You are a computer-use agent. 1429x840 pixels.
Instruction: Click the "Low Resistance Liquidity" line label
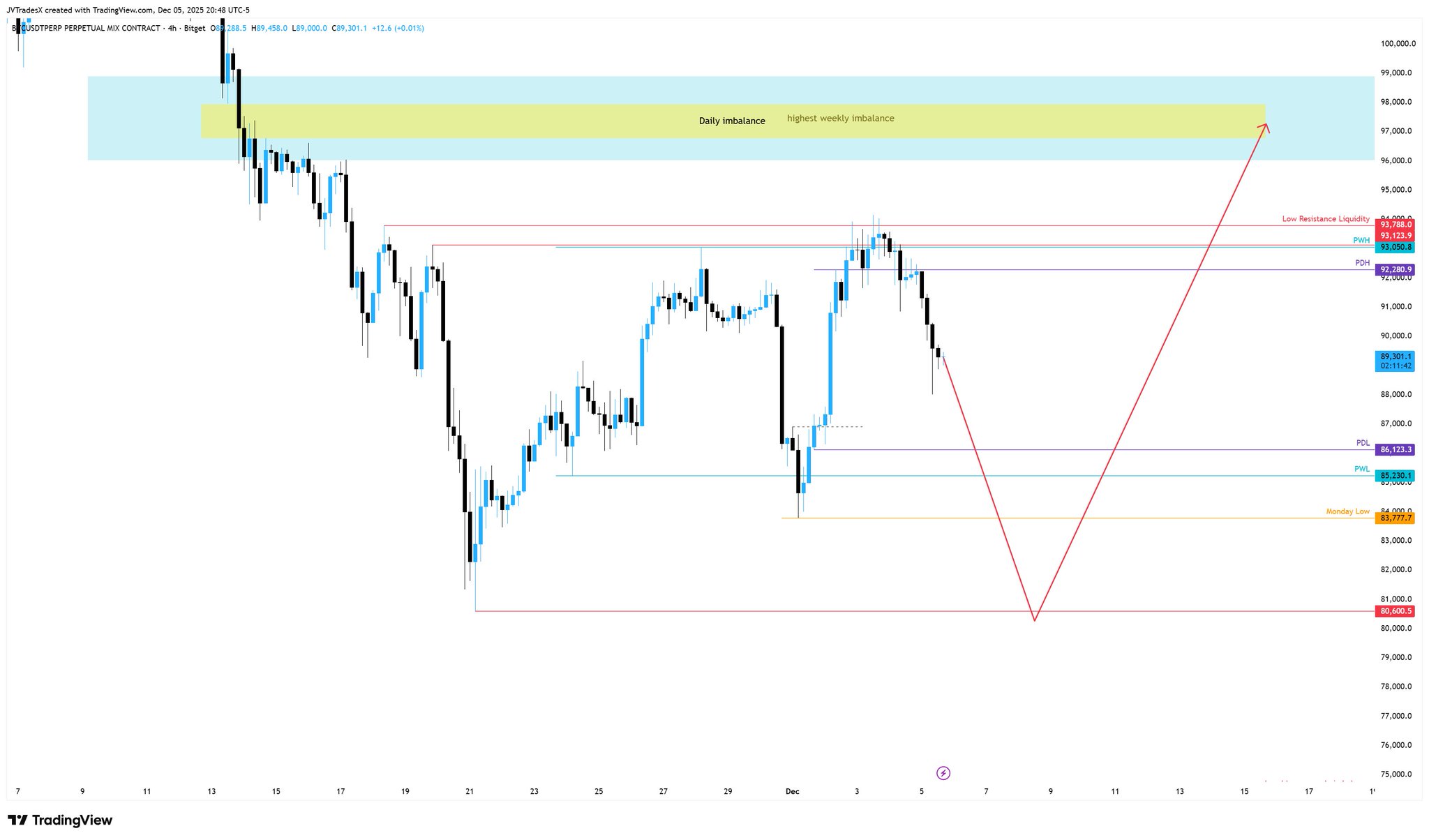(x=1325, y=219)
